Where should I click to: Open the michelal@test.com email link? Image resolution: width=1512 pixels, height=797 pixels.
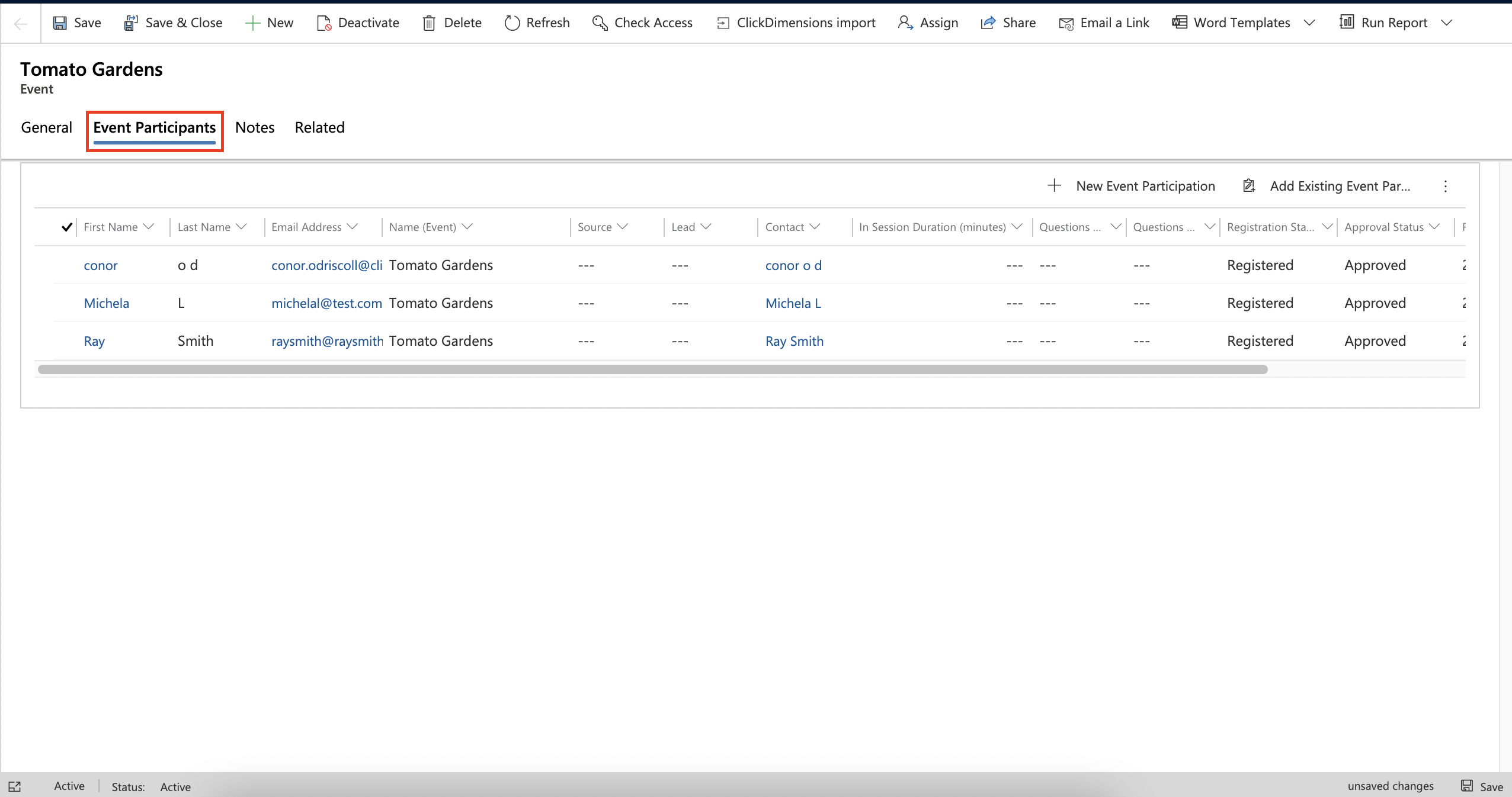326,303
